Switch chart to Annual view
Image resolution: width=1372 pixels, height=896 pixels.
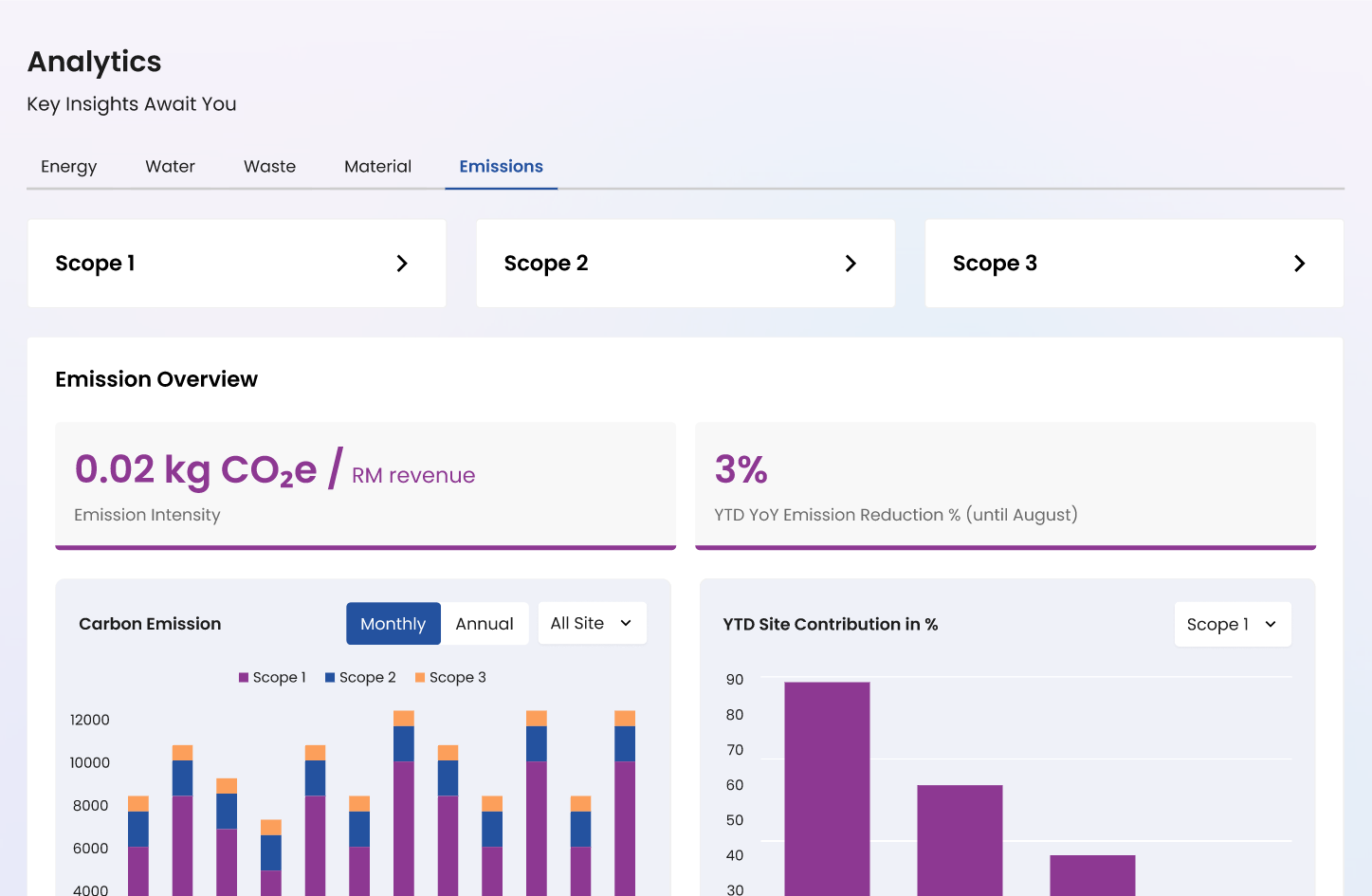(484, 624)
